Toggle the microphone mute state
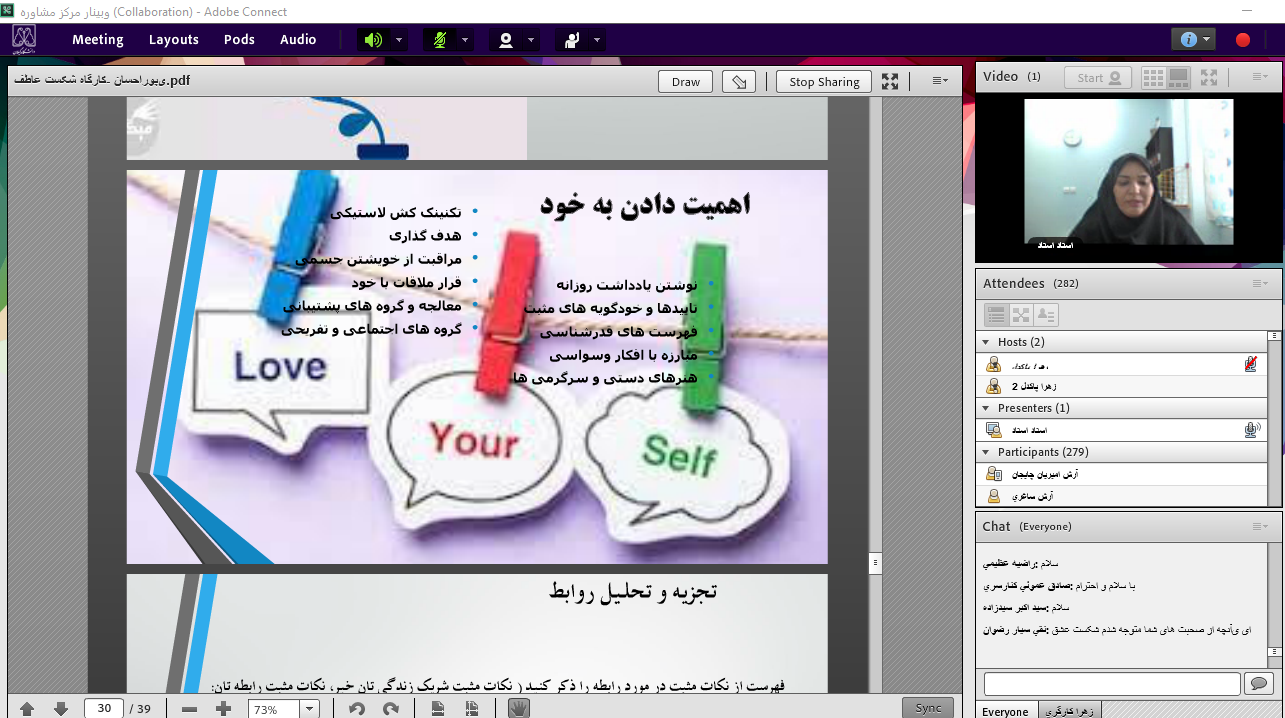This screenshot has height=718, width=1285. click(x=438, y=40)
